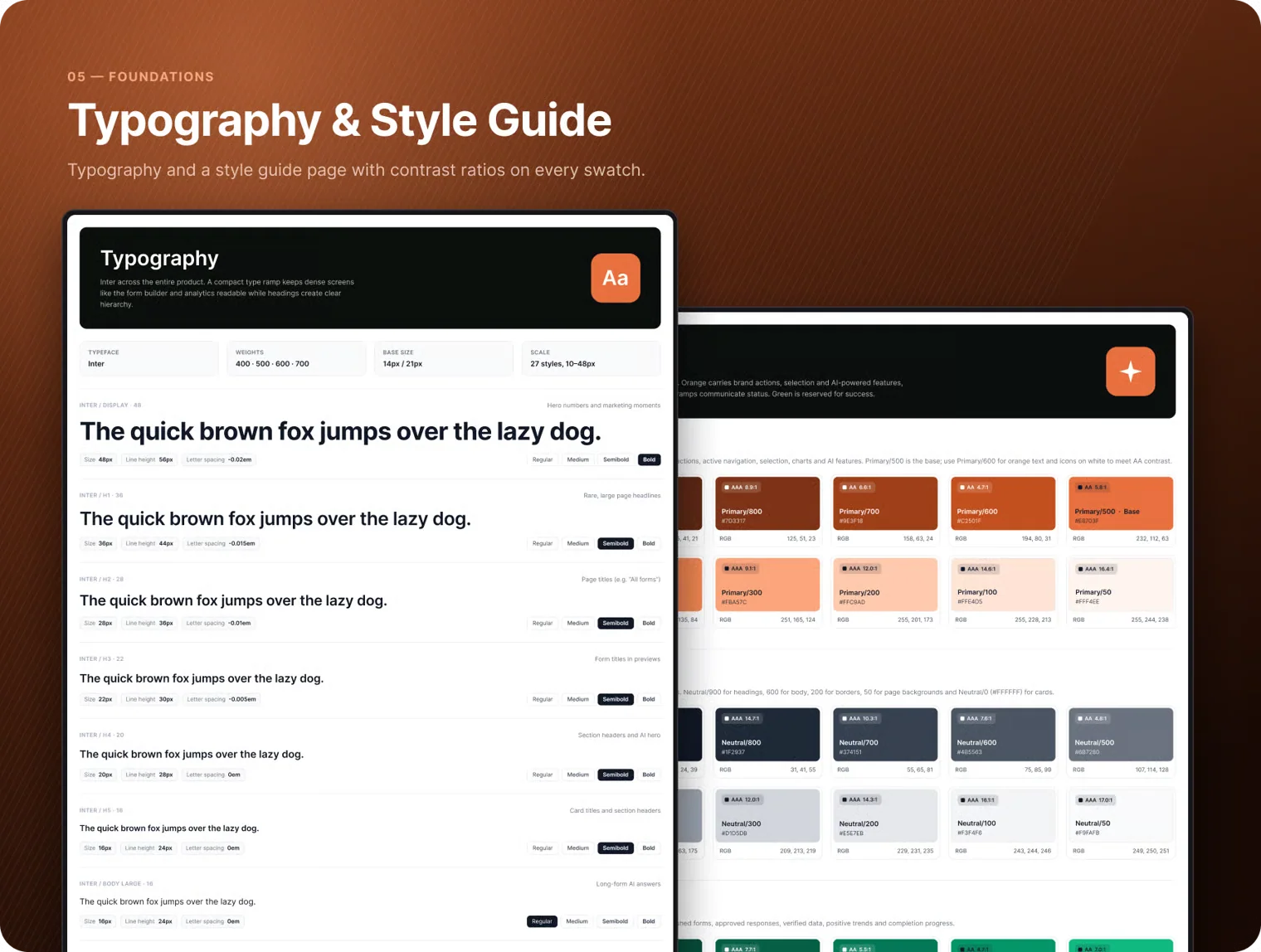This screenshot has height=952, width=1261.
Task: Select Regular weight in the H3 22 row
Action: (543, 699)
